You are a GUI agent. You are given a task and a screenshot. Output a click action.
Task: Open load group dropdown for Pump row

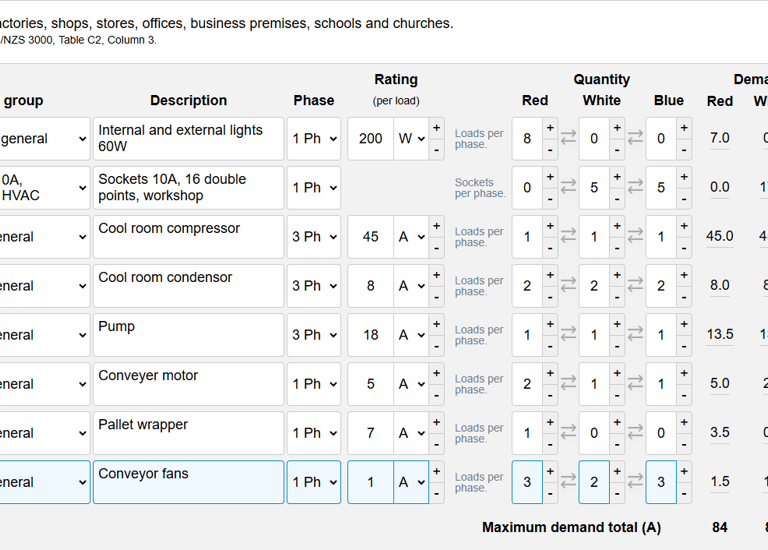[x=44, y=335]
